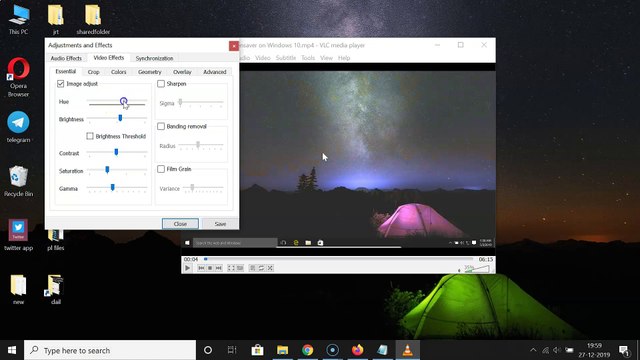Open Google Chrome from taskbar
The height and width of the screenshot is (360, 640).
(x=307, y=350)
